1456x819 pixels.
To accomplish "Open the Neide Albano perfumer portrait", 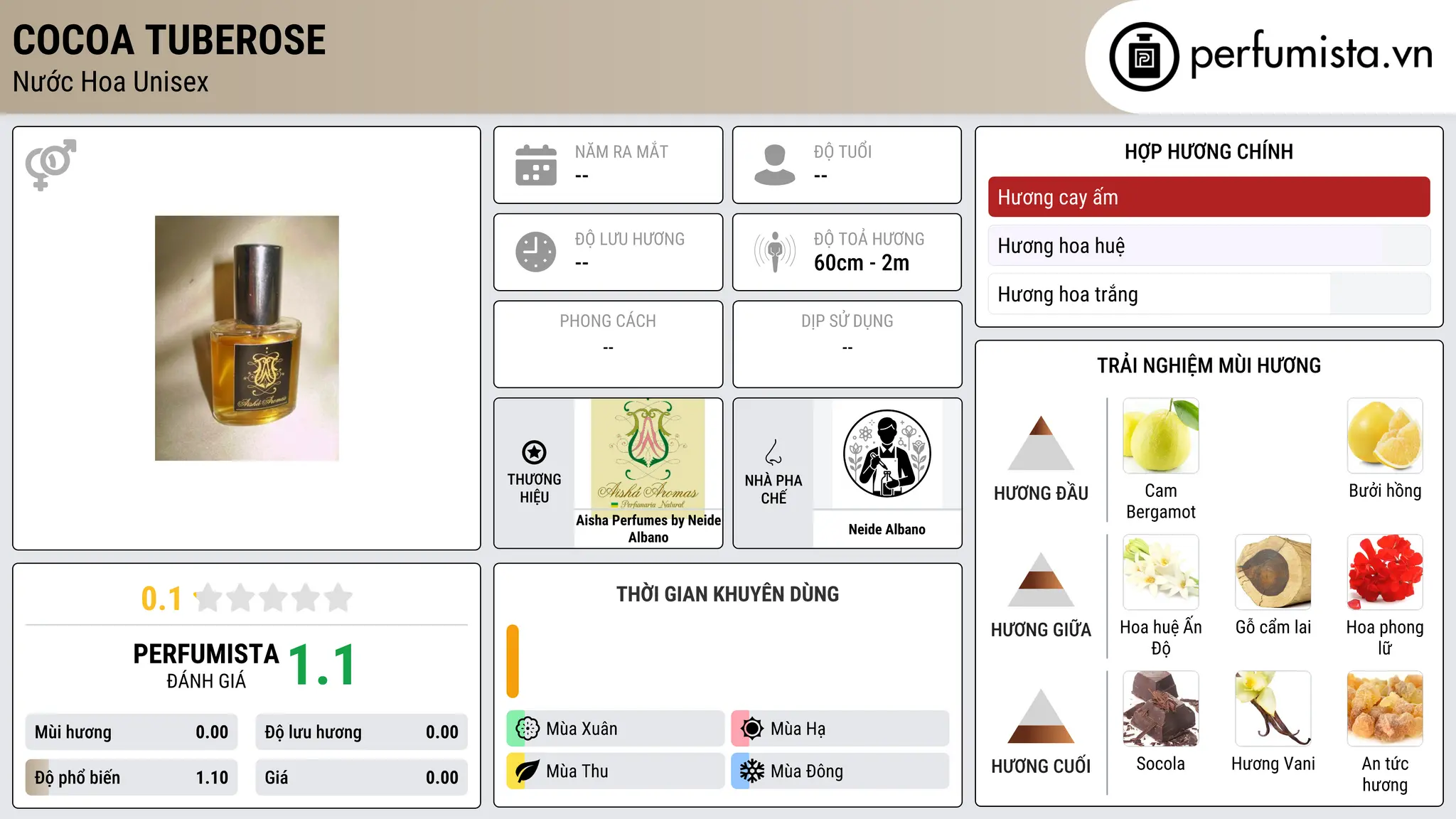I will pyautogui.click(x=887, y=454).
